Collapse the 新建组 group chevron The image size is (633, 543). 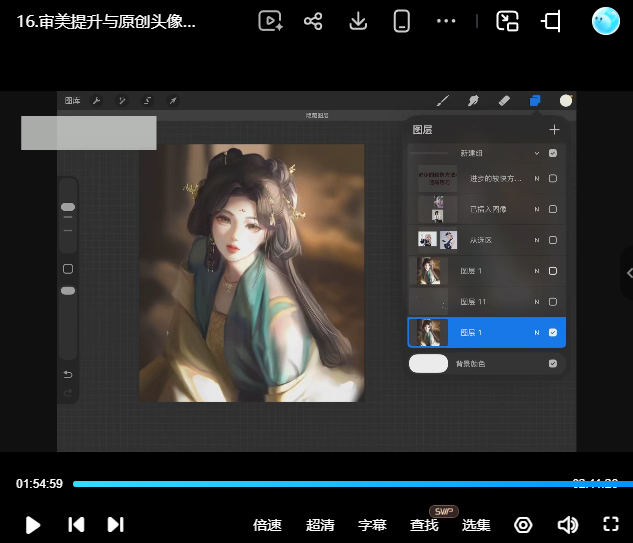click(x=537, y=153)
